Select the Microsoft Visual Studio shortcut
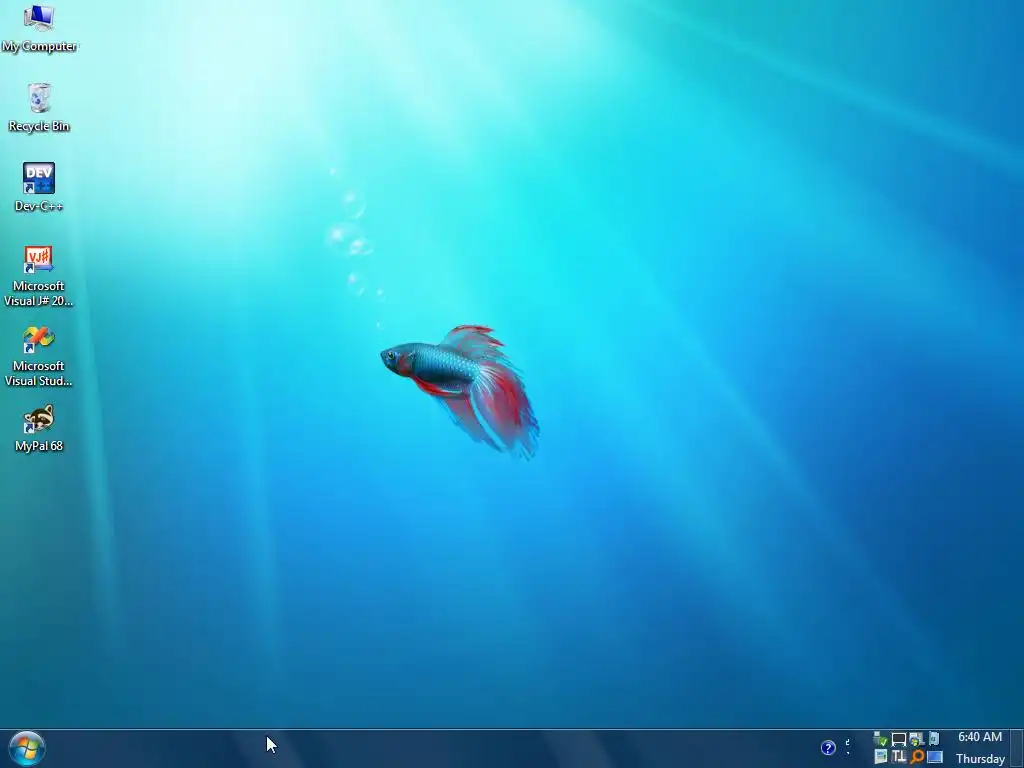This screenshot has height=768, width=1024. [x=39, y=357]
